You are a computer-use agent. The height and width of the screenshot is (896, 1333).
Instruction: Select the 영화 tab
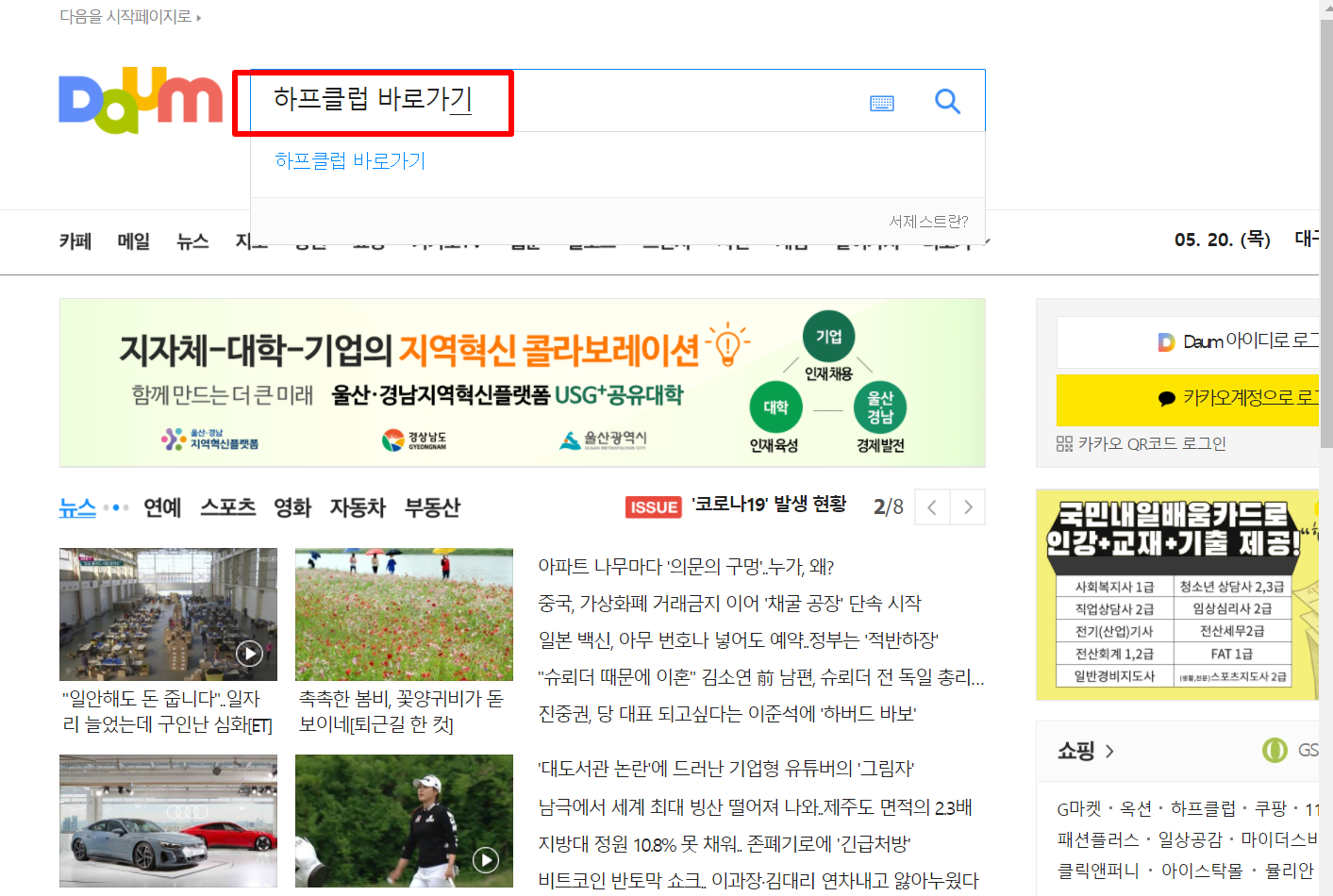[x=292, y=507]
